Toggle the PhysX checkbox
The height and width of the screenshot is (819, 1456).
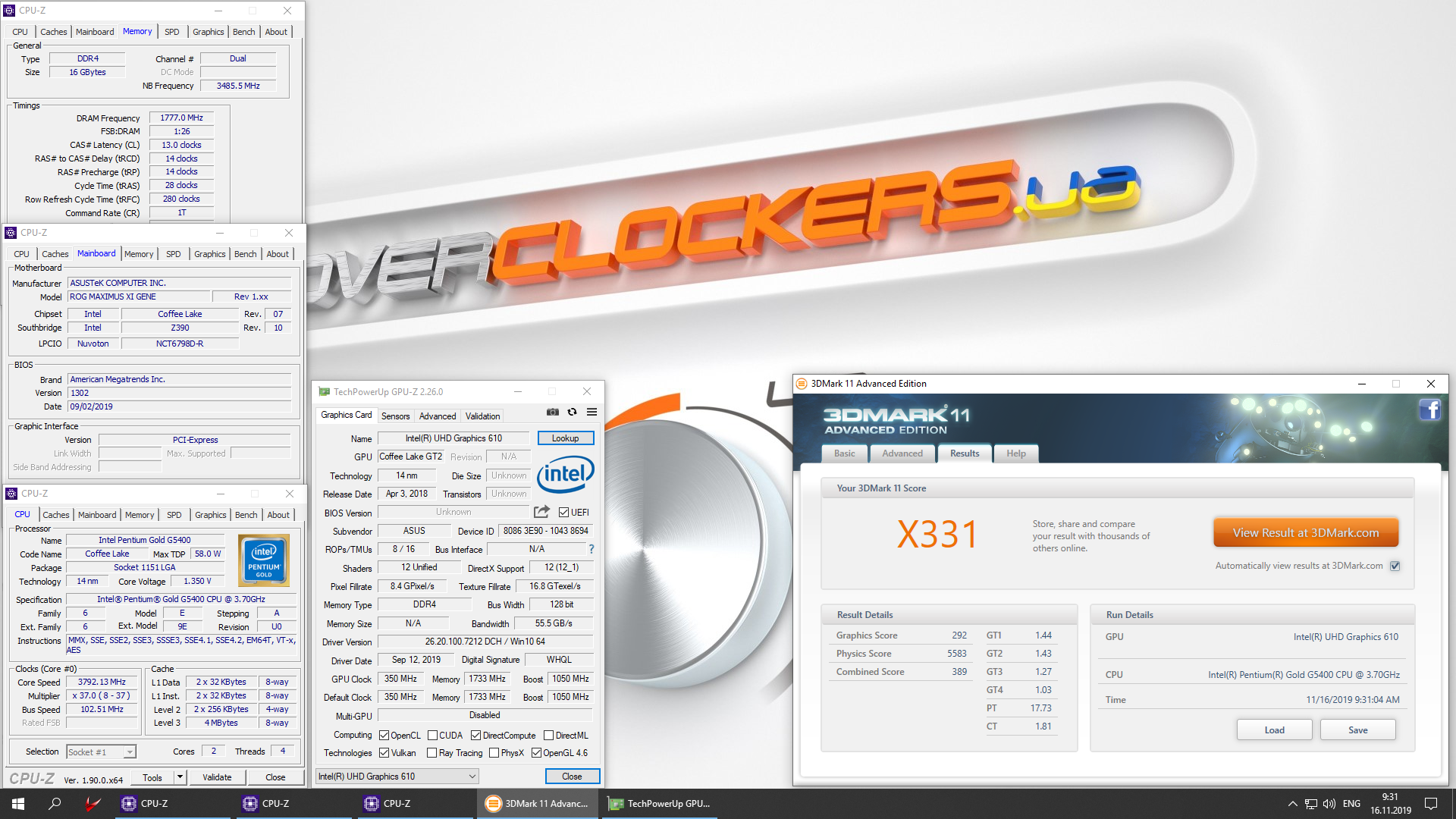494,753
